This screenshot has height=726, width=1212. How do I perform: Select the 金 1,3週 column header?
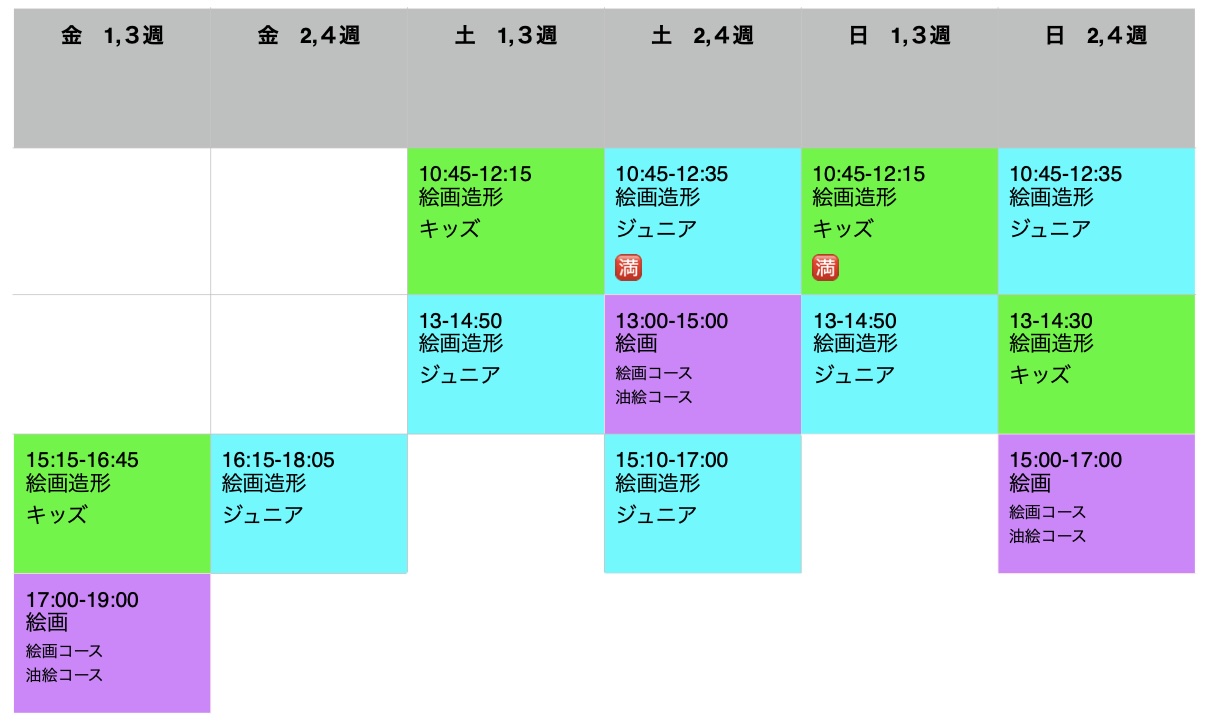(x=112, y=37)
